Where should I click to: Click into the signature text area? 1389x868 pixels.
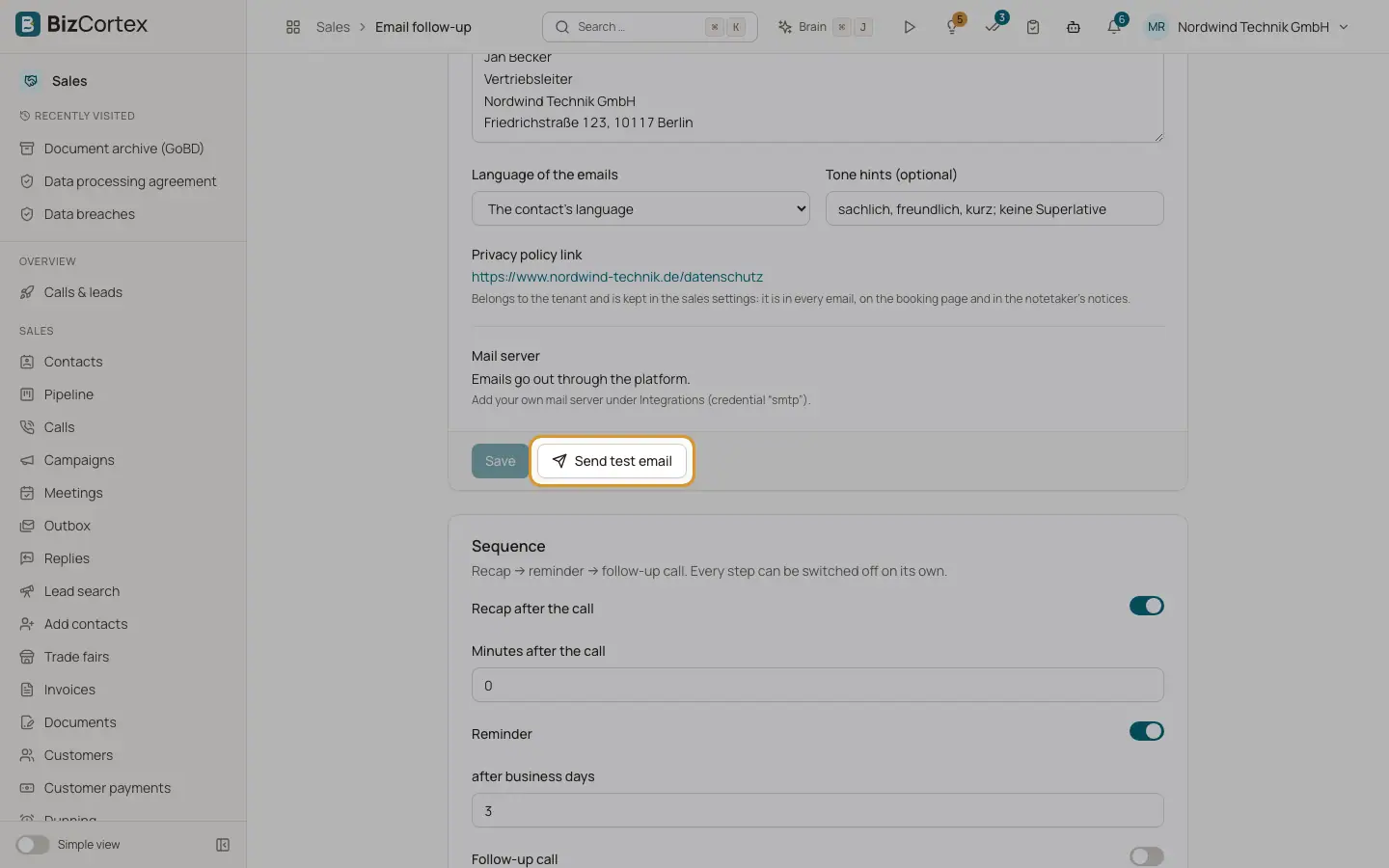click(x=818, y=96)
